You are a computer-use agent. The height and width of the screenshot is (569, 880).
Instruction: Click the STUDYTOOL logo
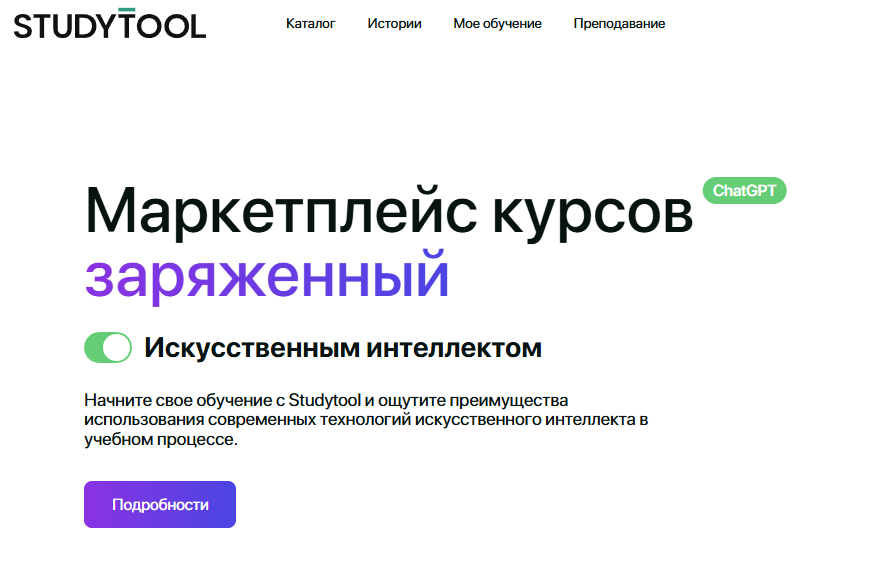click(x=110, y=24)
